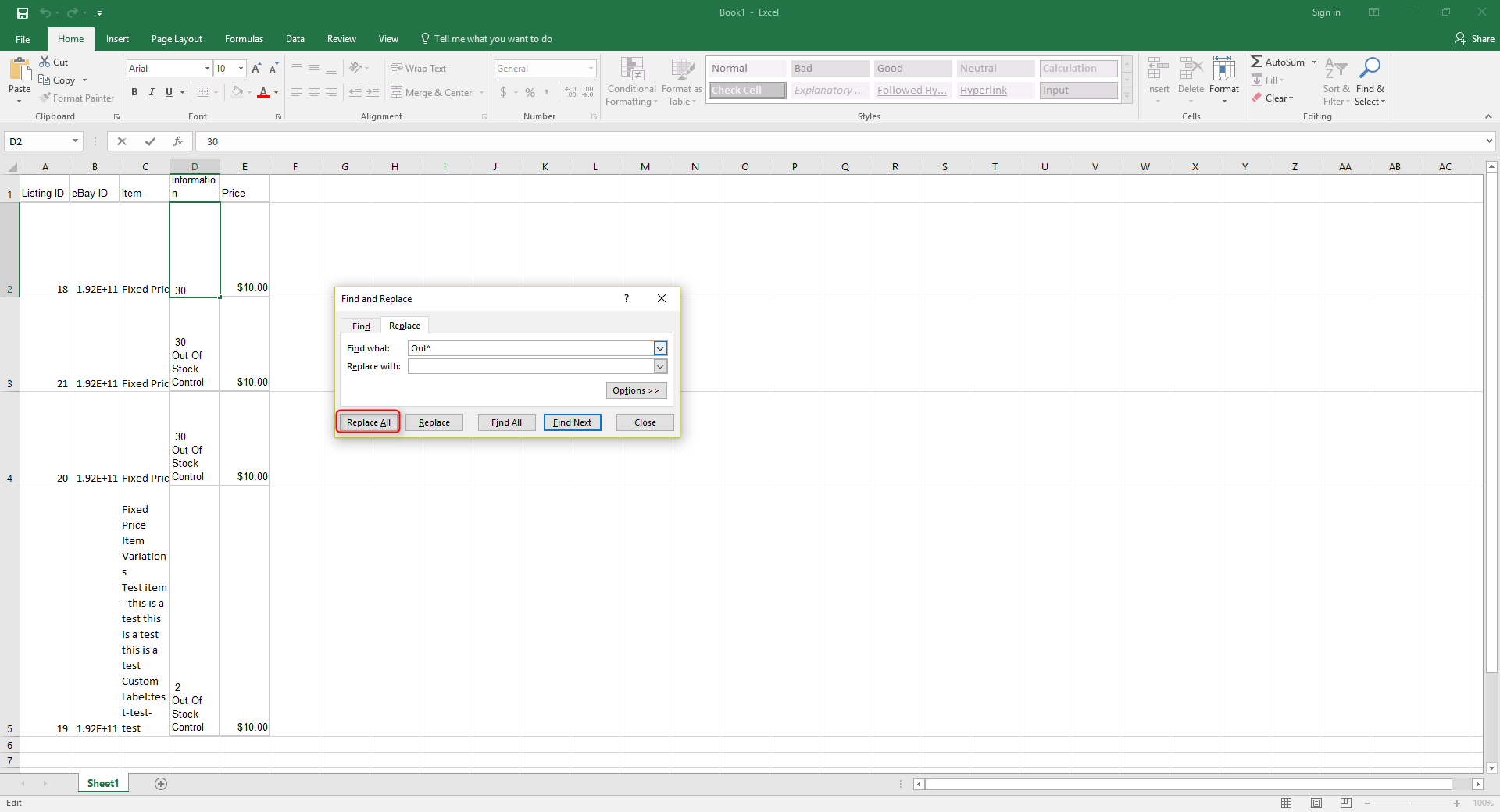Collapse the ribbon with the chevron
The height and width of the screenshot is (812, 1500).
pos(1488,116)
